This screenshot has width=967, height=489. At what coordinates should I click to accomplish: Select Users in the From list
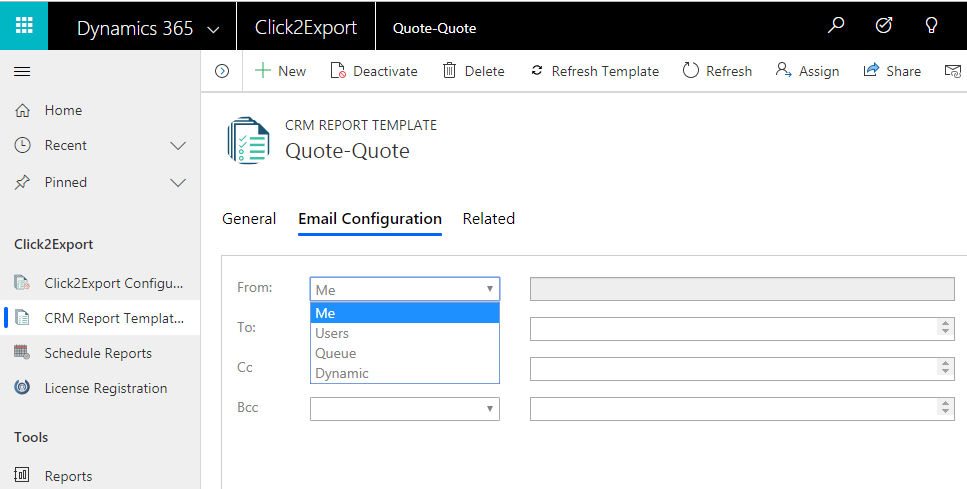tap(405, 333)
